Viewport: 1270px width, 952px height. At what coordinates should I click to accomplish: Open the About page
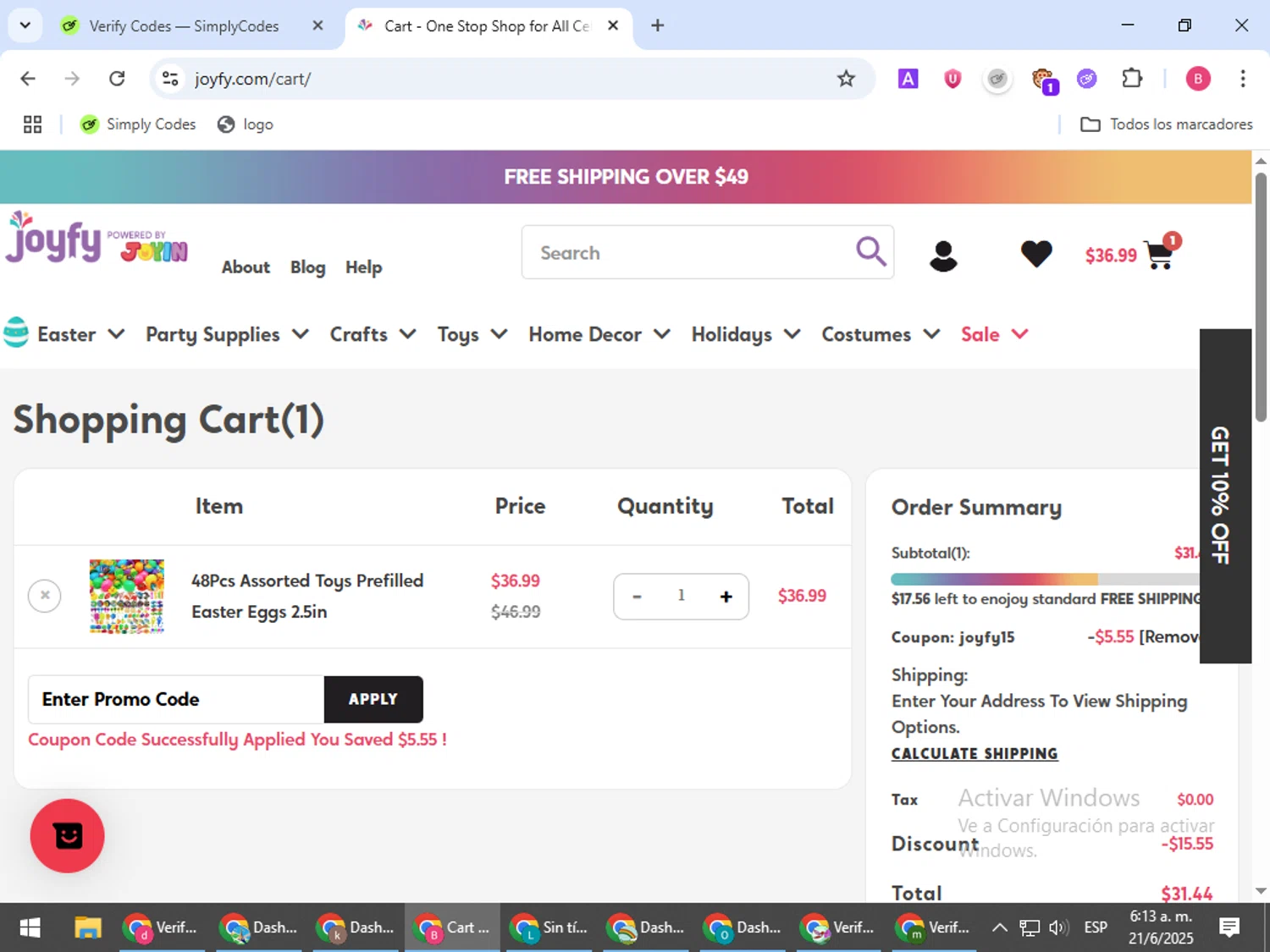(246, 267)
